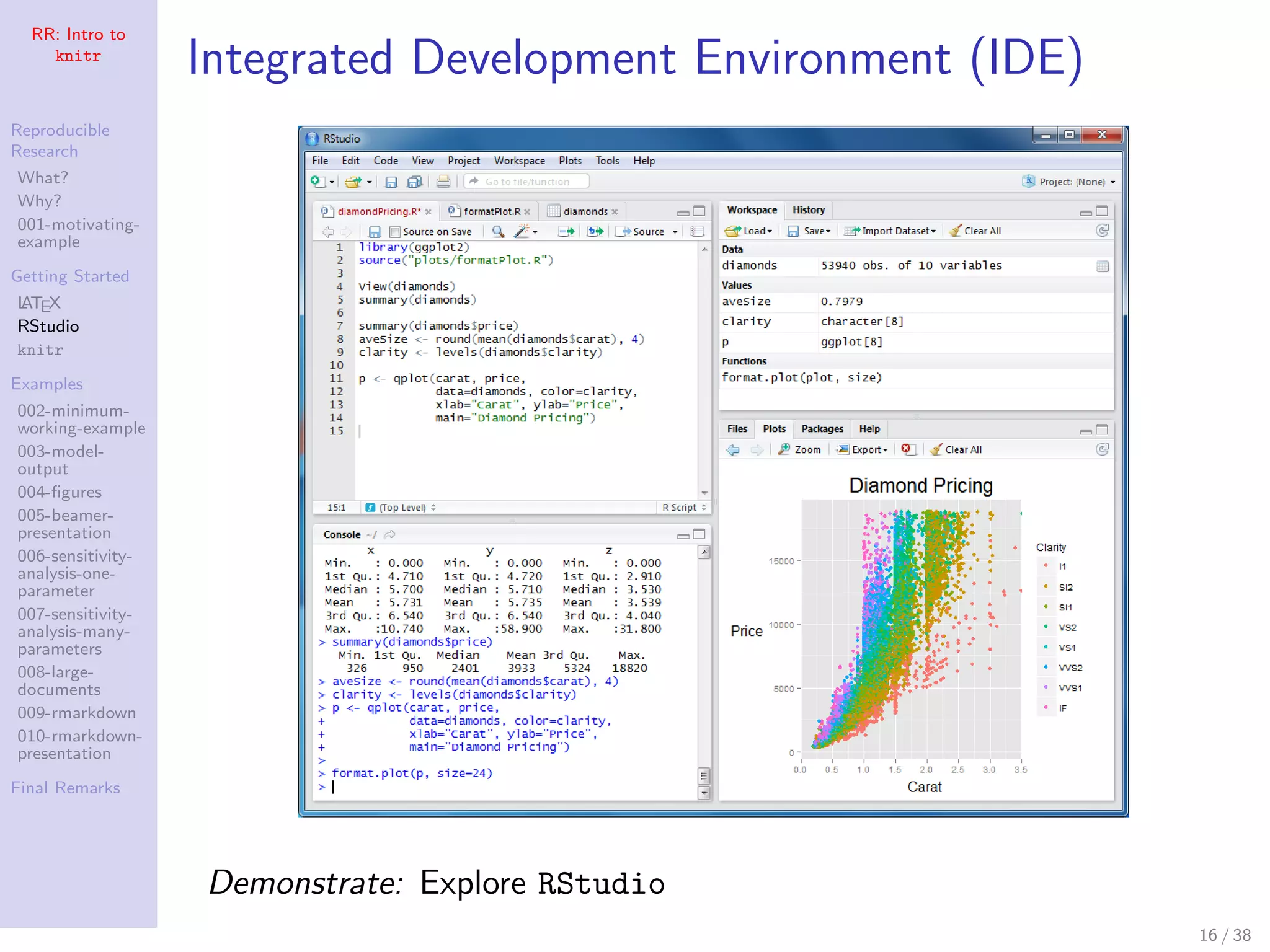Click the remove current plot icon
This screenshot has height=952, width=1270.
(x=907, y=449)
